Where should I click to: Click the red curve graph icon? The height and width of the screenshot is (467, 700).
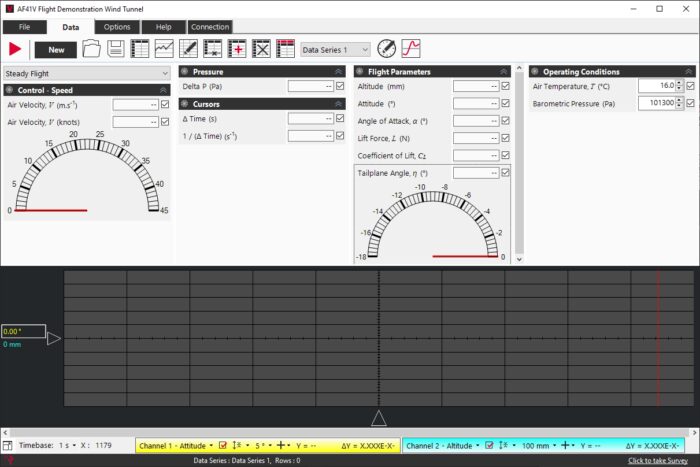point(411,49)
